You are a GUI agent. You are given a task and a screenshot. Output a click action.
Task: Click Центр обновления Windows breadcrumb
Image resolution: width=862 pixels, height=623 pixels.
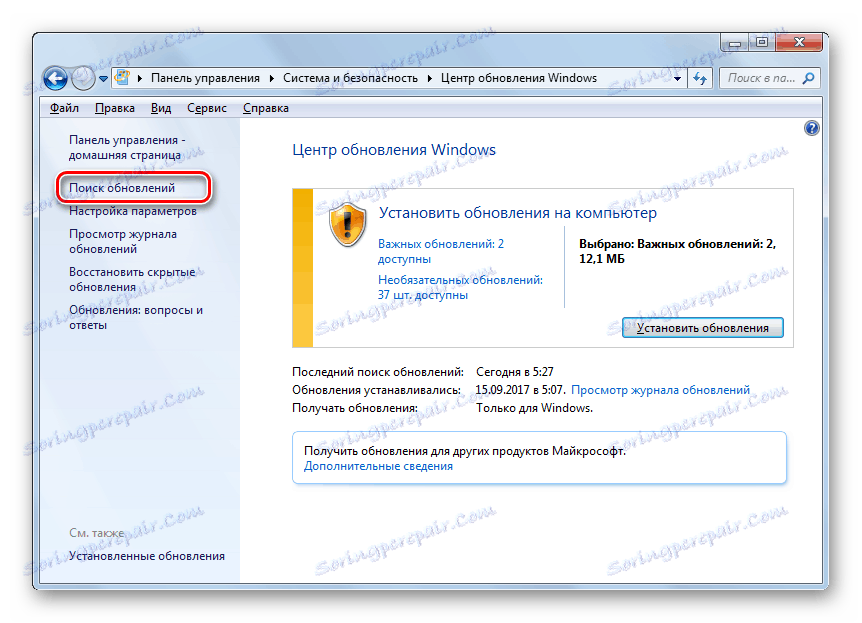click(x=519, y=78)
